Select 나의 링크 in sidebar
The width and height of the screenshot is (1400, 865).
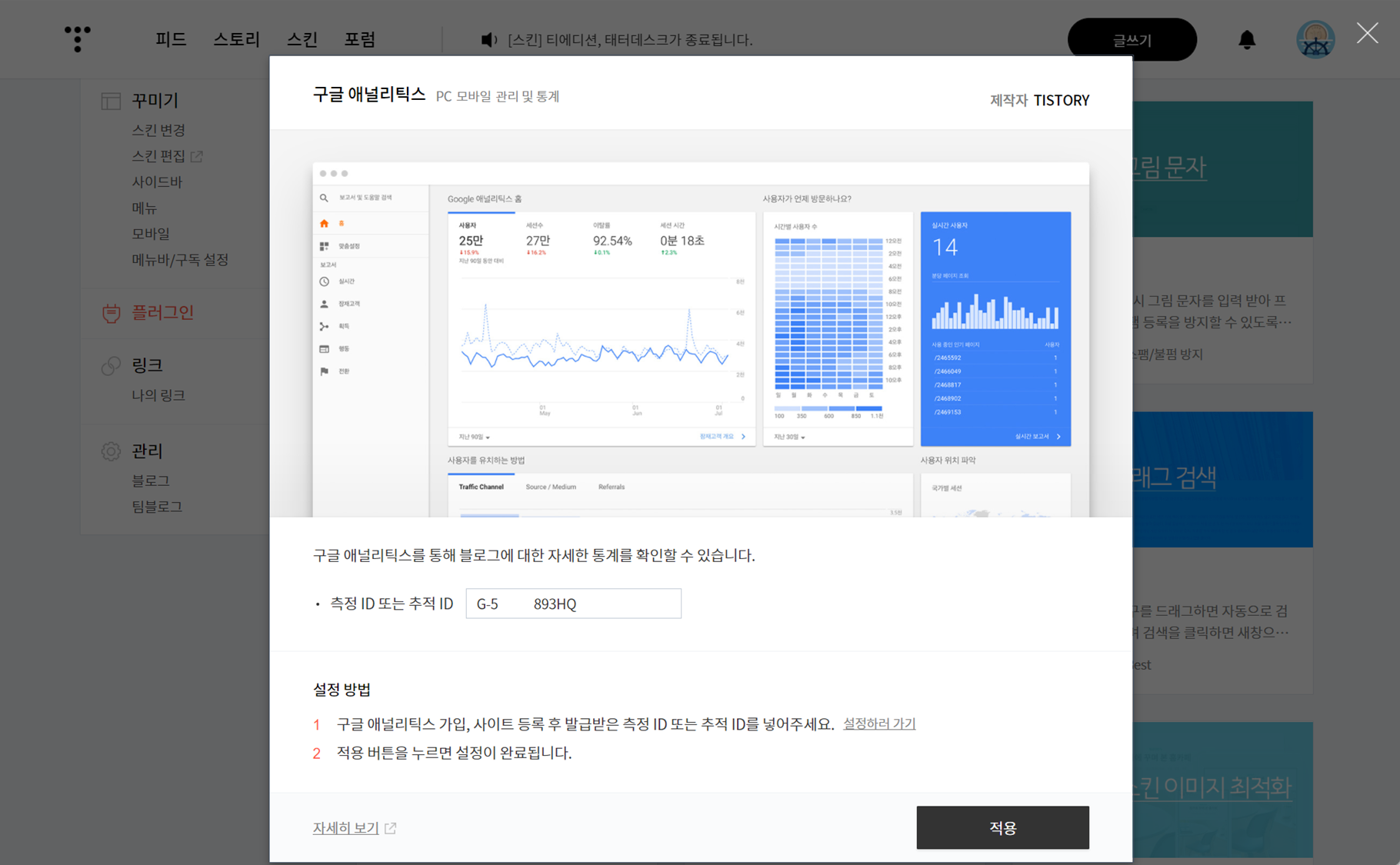pos(158,395)
